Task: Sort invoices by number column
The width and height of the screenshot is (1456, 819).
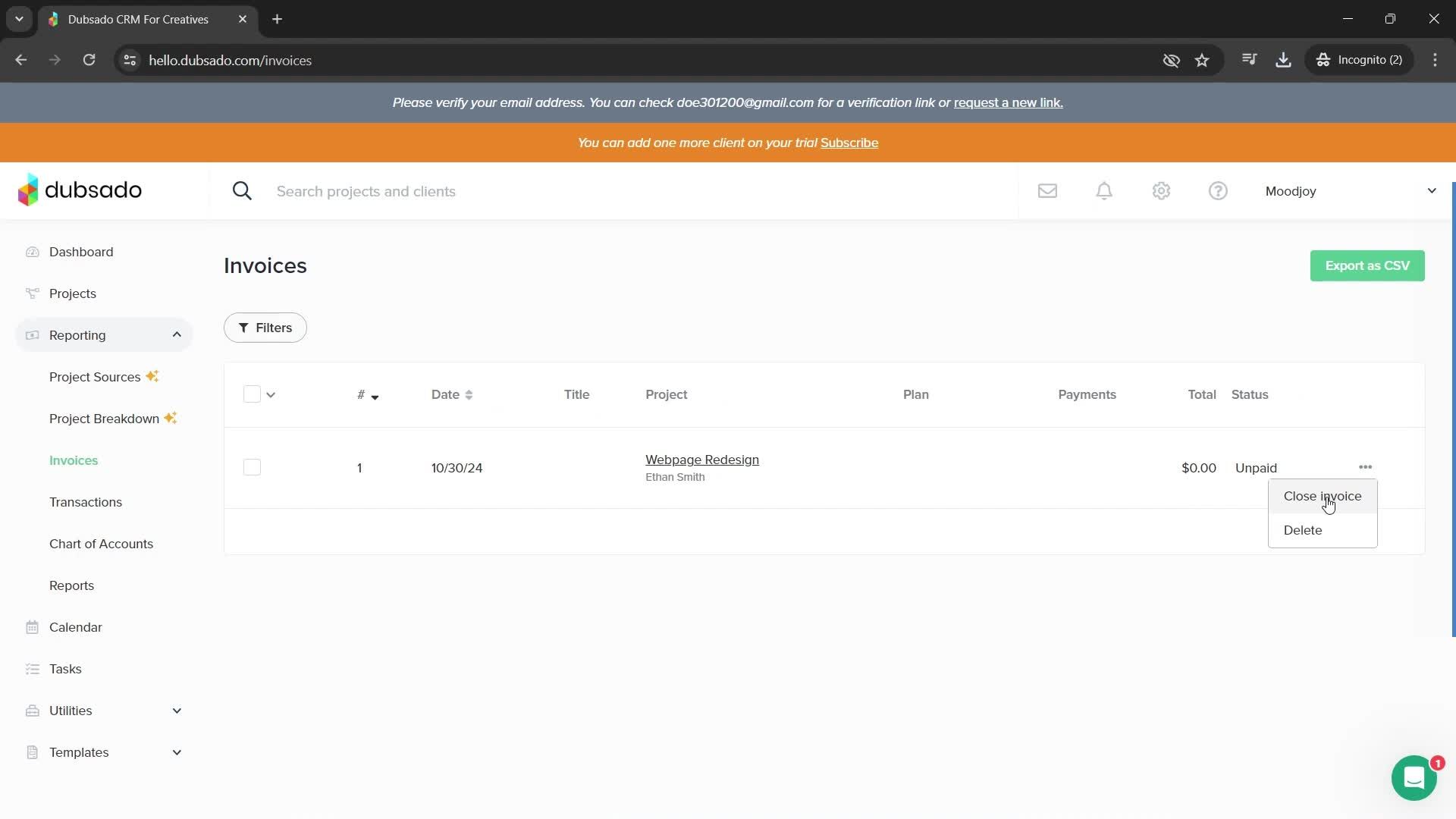Action: [368, 394]
